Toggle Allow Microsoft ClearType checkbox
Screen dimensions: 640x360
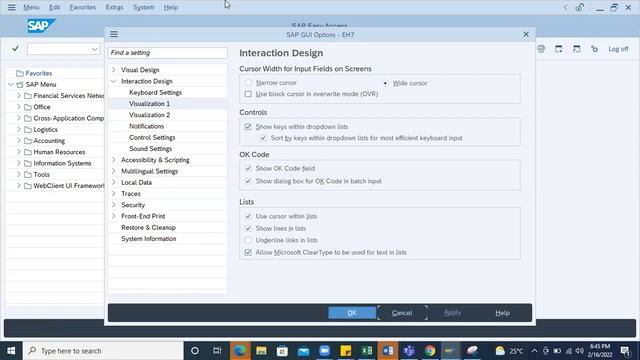point(248,252)
